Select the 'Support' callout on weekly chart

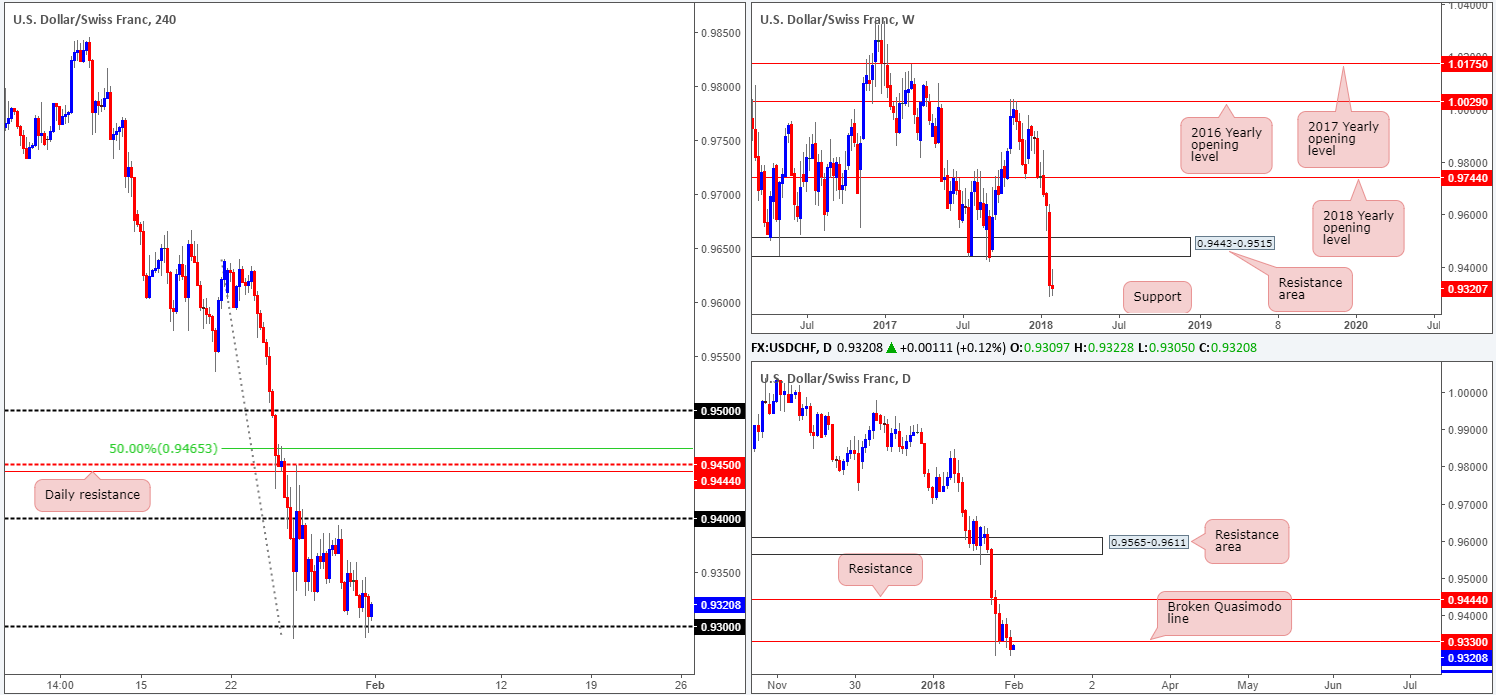pyautogui.click(x=1157, y=296)
